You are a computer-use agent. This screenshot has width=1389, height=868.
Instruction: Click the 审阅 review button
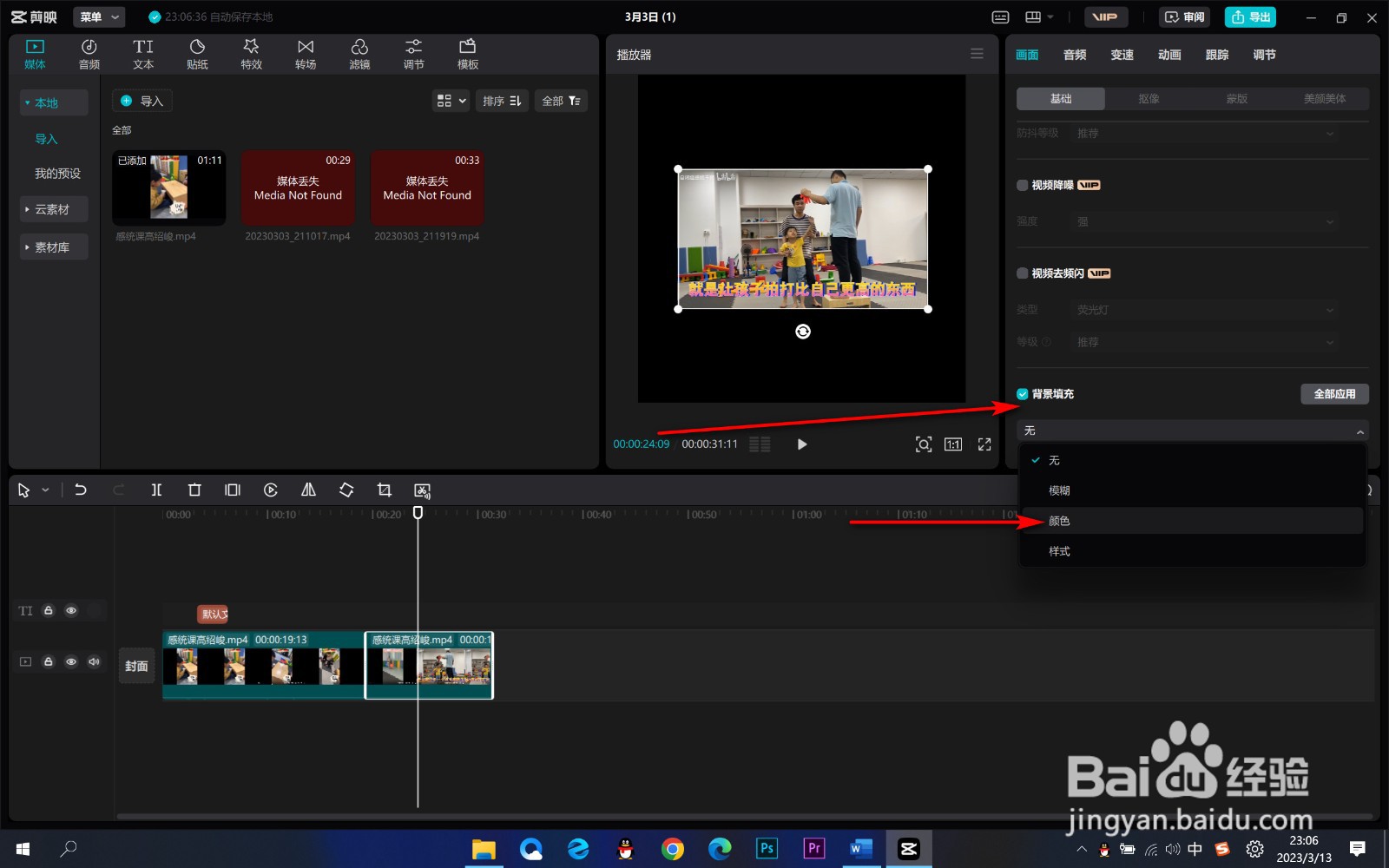click(1184, 17)
